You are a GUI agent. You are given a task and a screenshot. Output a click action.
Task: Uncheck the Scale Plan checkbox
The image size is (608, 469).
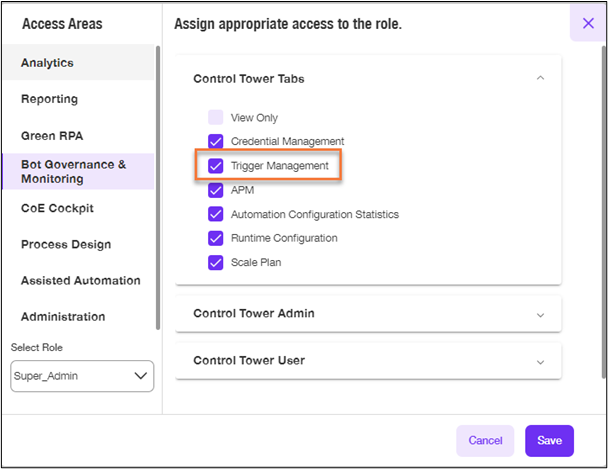[216, 262]
